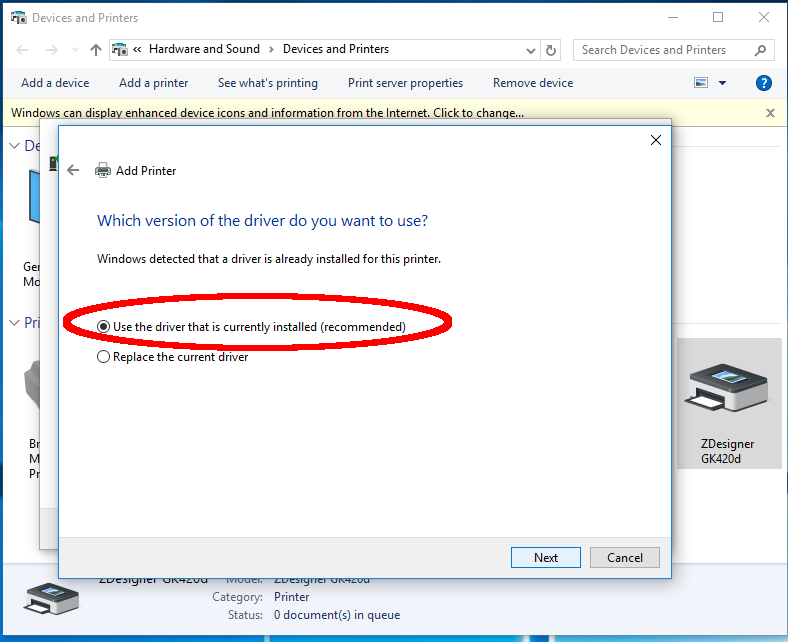This screenshot has height=642, width=788.
Task: Choose Add a printer in toolbar
Action: tap(153, 83)
